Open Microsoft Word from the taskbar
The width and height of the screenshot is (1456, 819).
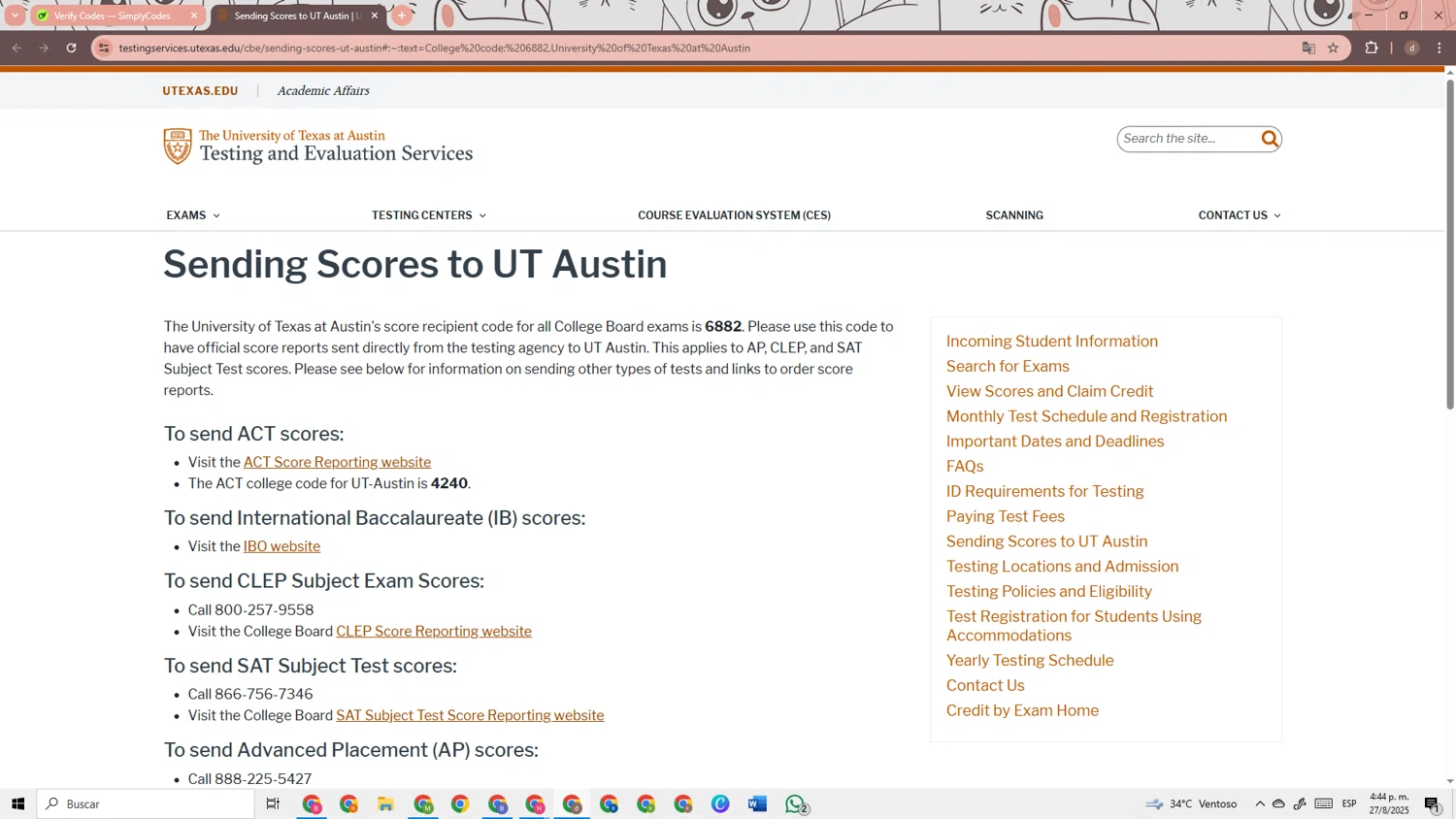[x=757, y=803]
